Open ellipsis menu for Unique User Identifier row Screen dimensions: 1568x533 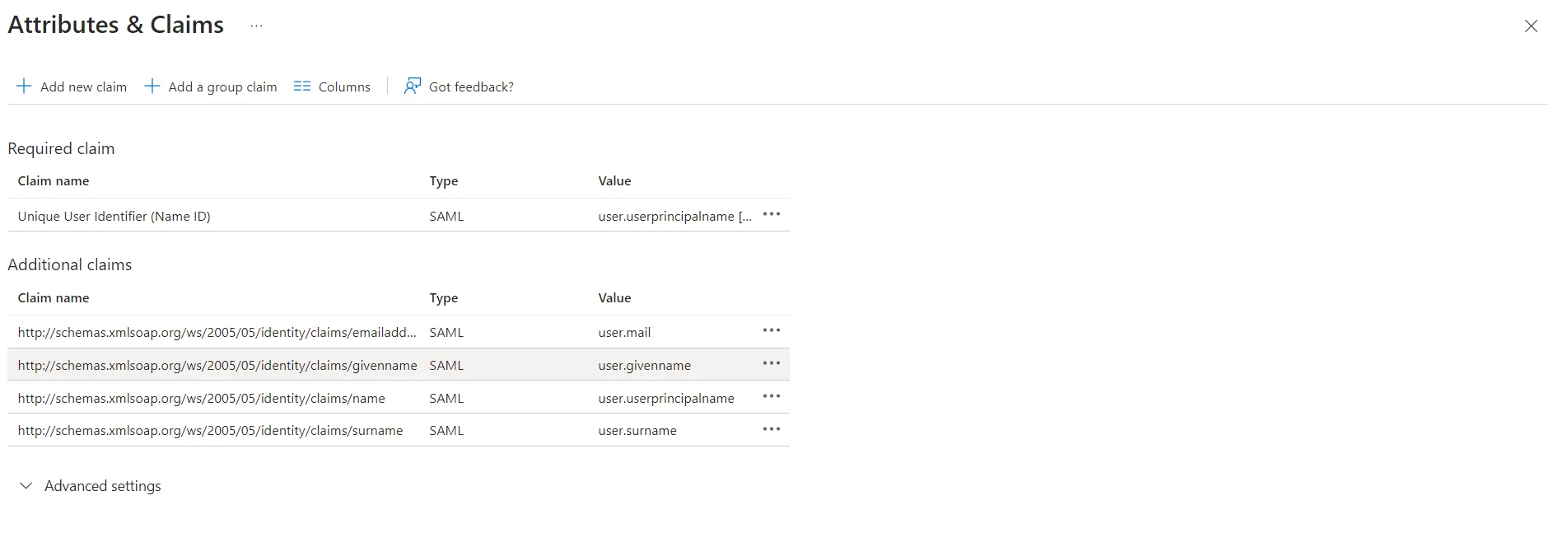click(772, 214)
